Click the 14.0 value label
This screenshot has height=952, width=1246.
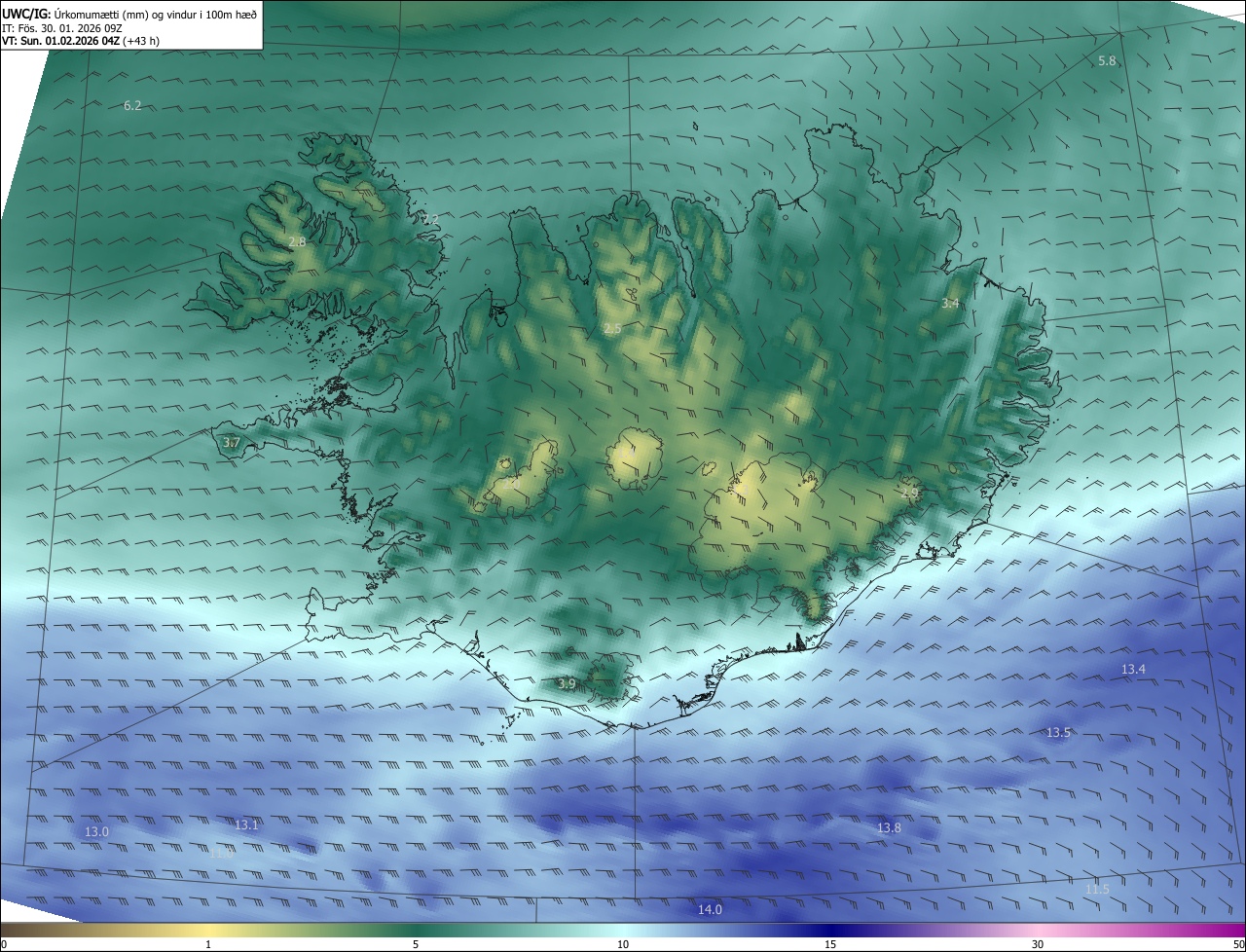tap(710, 910)
